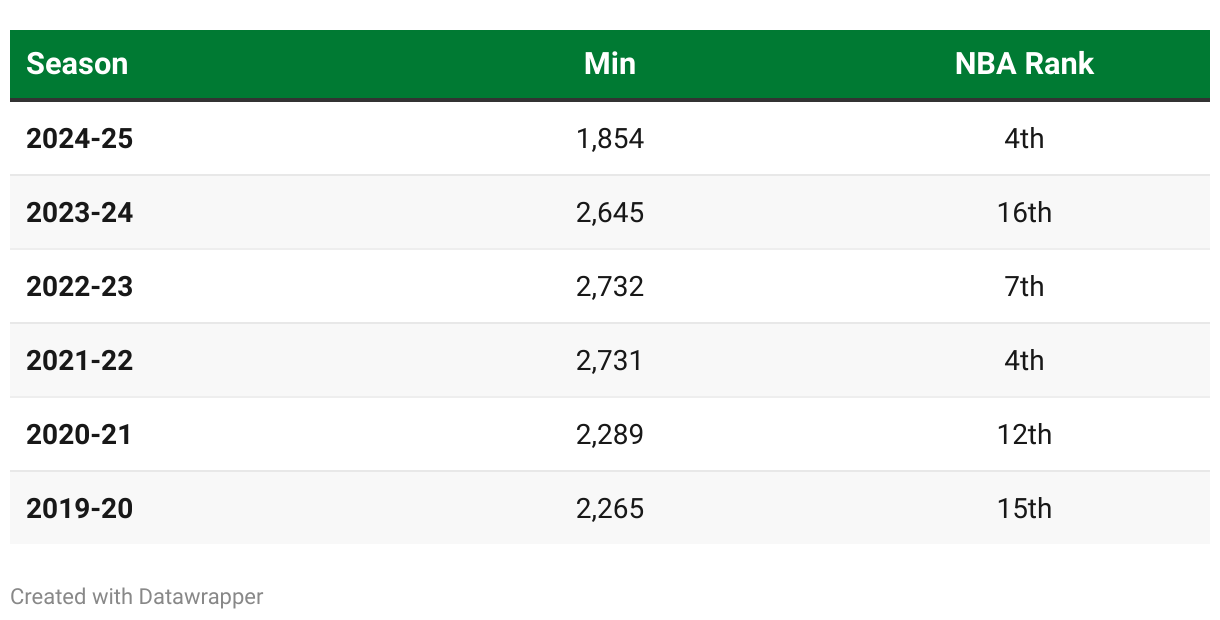Click the NBA Rank column header

(1024, 64)
